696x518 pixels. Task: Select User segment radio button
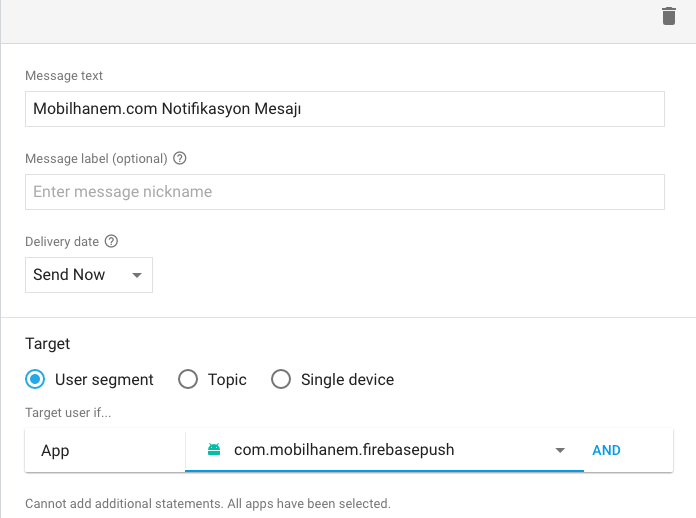[35, 380]
